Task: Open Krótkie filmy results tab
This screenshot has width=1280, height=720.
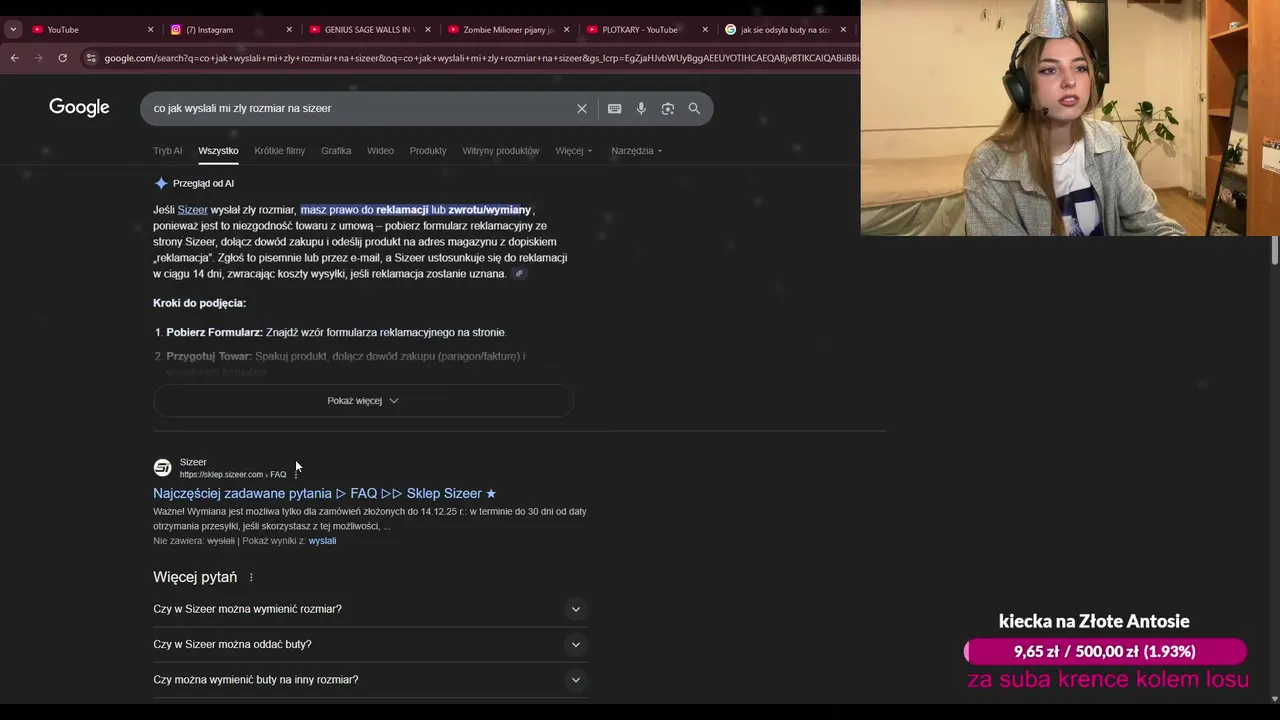Action: (x=279, y=151)
